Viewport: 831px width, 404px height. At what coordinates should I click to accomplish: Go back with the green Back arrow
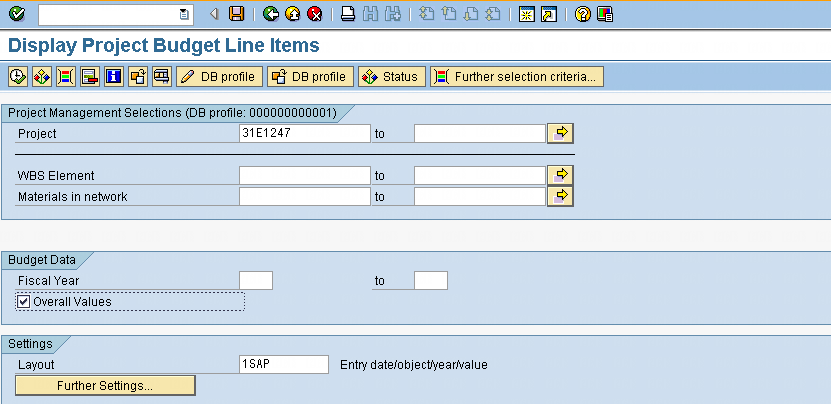(x=271, y=14)
